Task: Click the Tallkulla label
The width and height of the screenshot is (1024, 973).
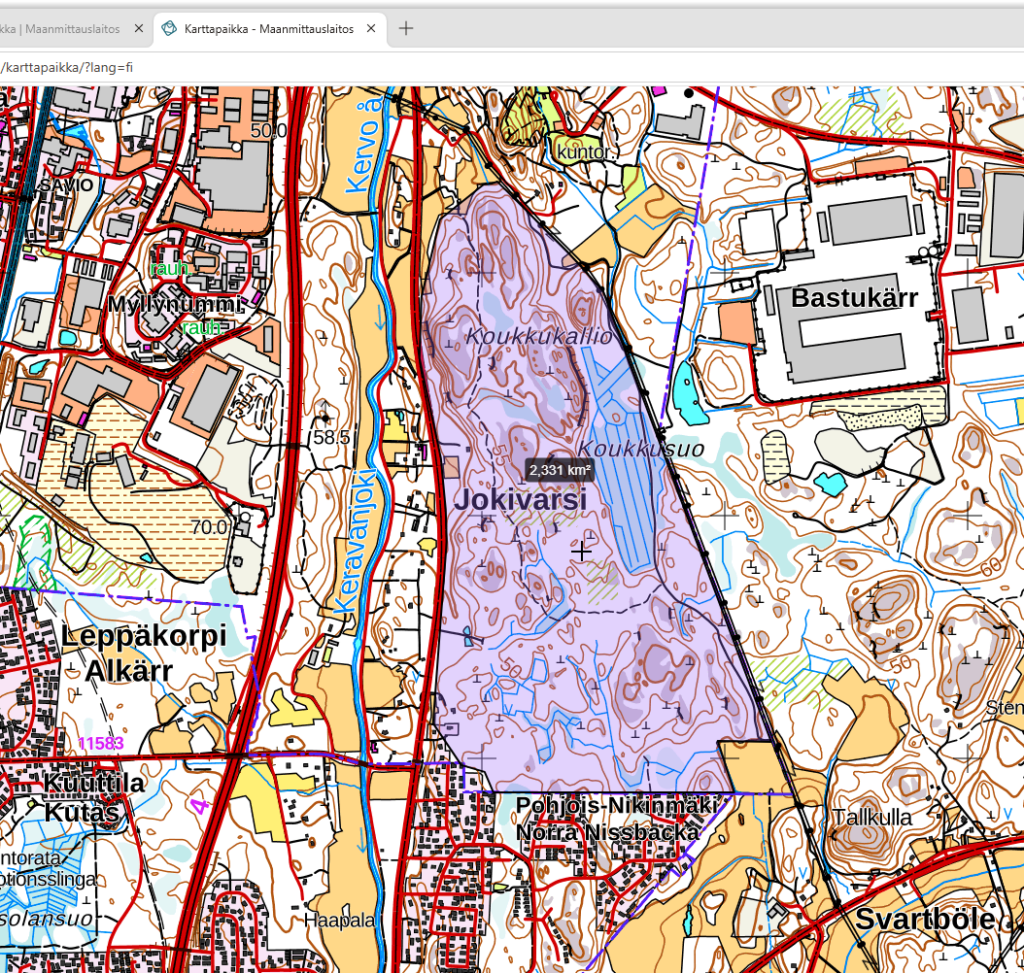Action: click(x=872, y=818)
